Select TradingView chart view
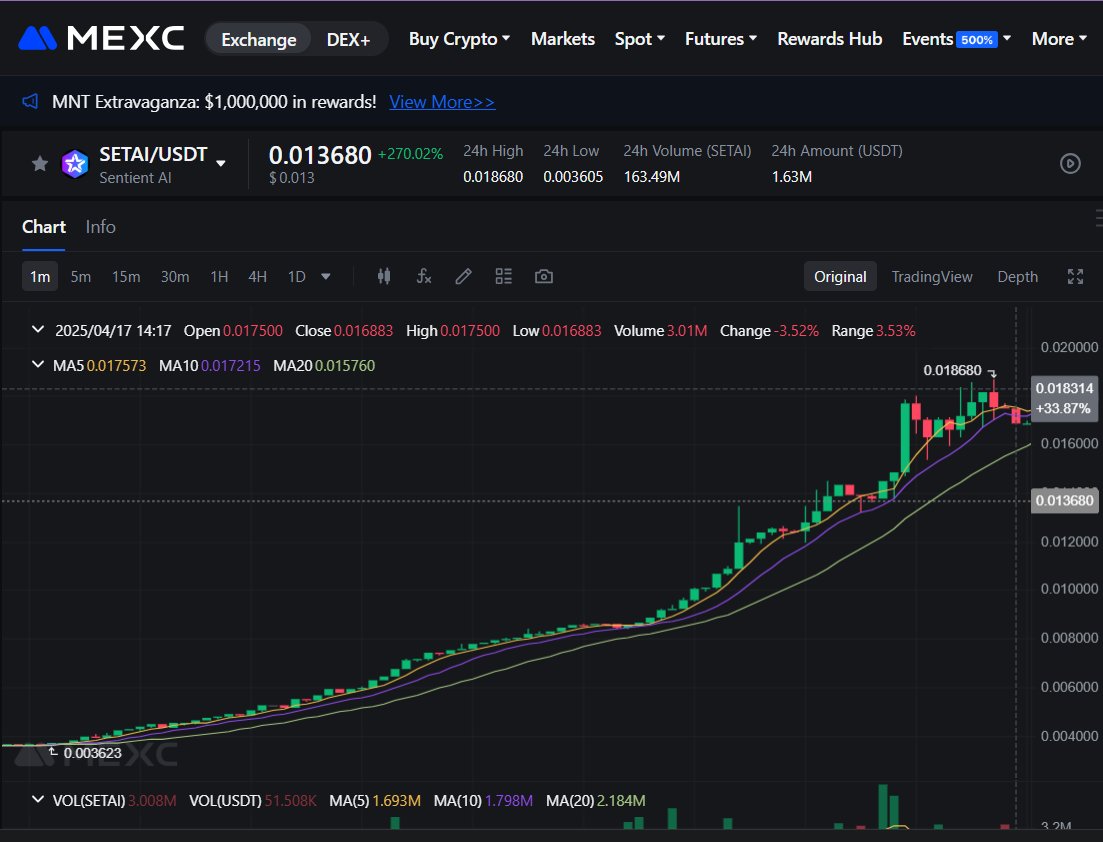 931,276
